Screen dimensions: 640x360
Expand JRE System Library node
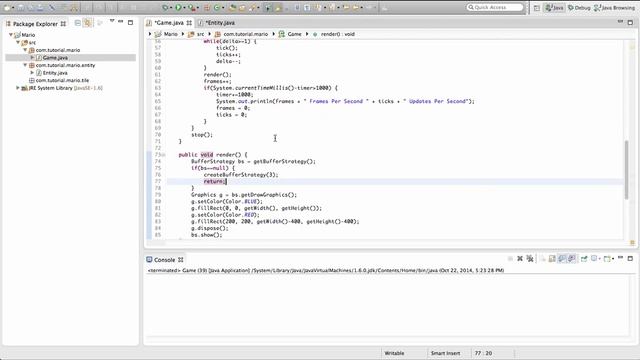[x=18, y=88]
